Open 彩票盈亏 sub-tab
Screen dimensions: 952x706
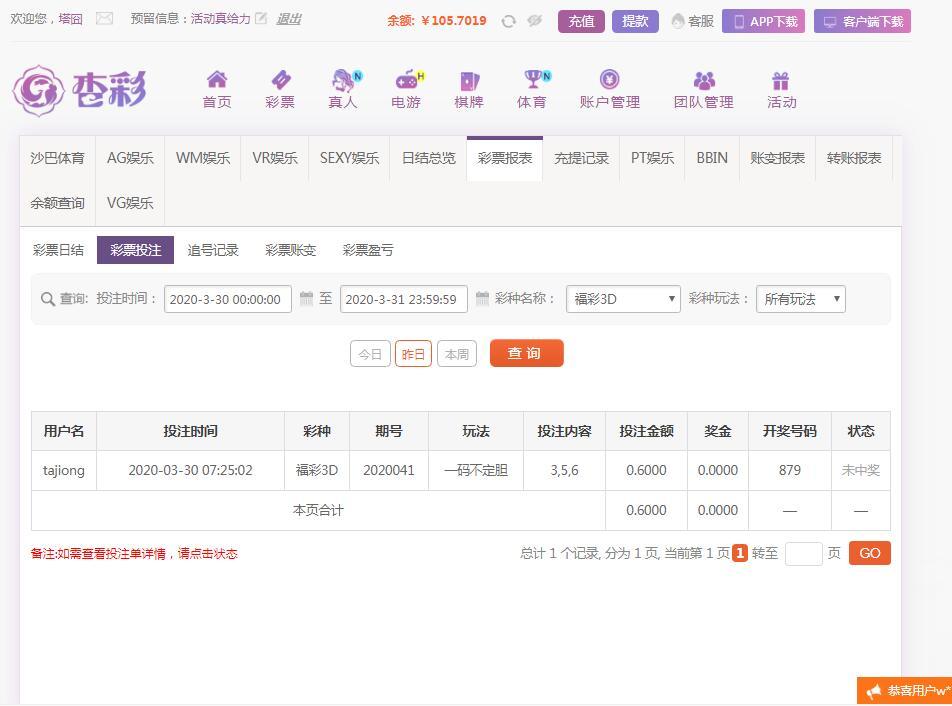[368, 250]
